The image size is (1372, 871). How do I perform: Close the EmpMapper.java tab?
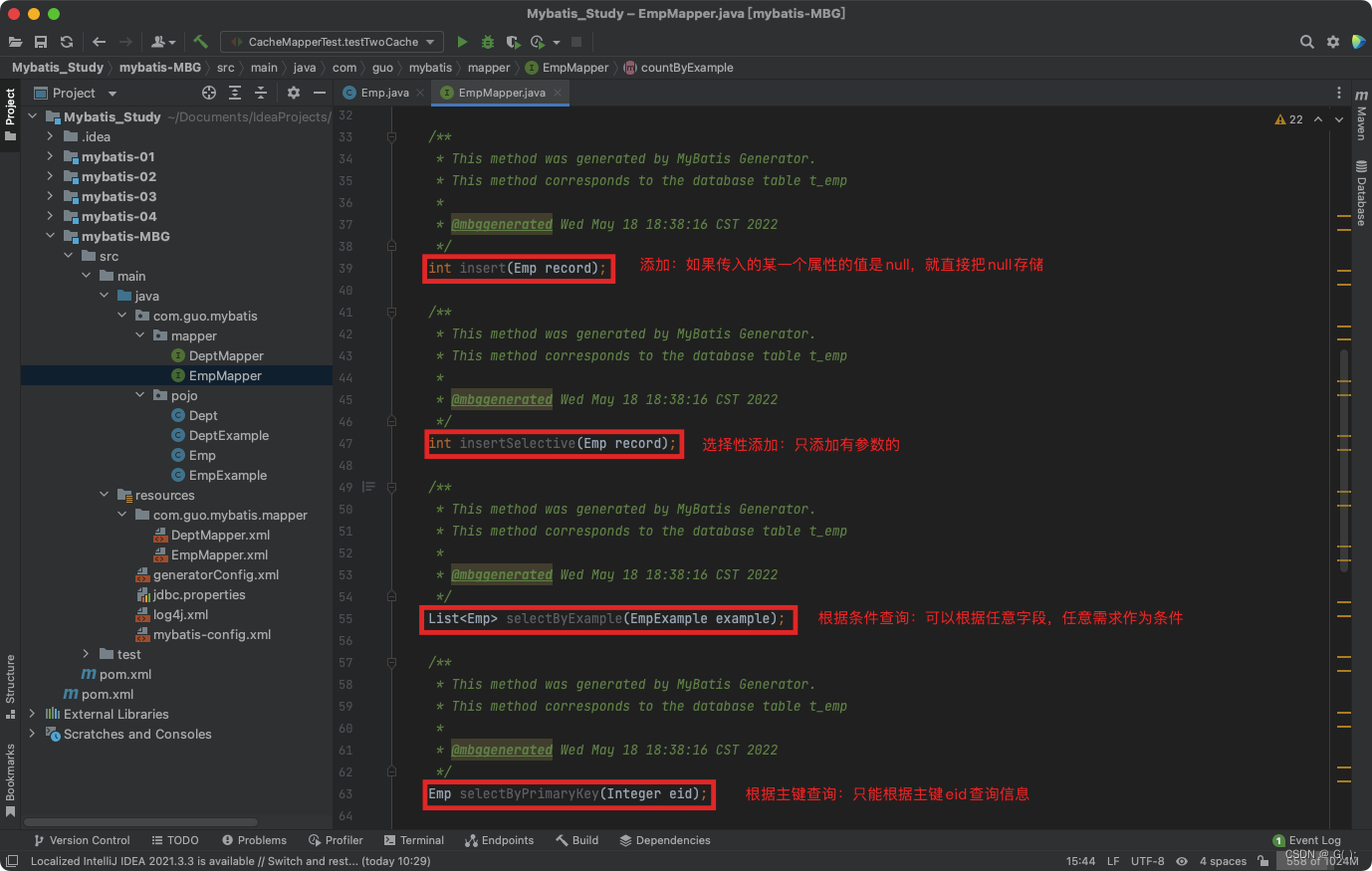[558, 93]
